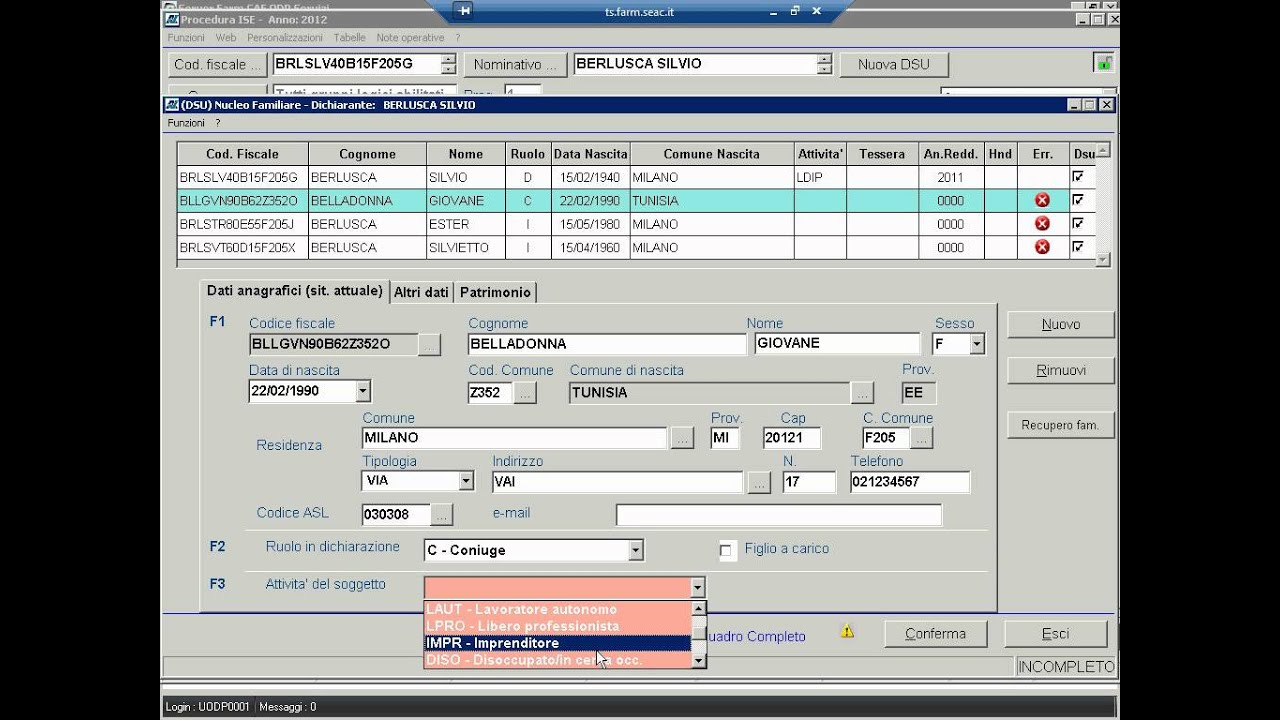
Task: Select IMPR - Imprenditore option
Action: 557,643
